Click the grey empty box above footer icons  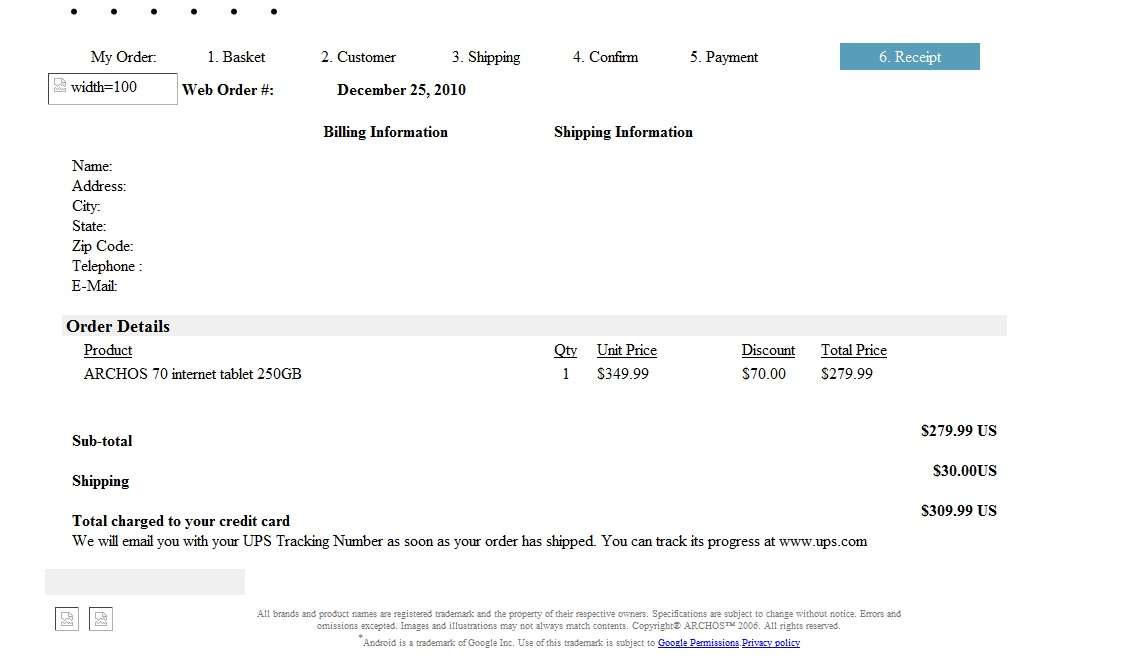(145, 581)
